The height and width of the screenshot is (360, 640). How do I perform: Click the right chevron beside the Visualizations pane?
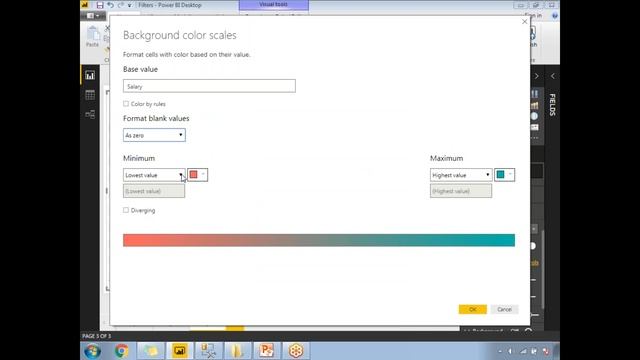537,76
